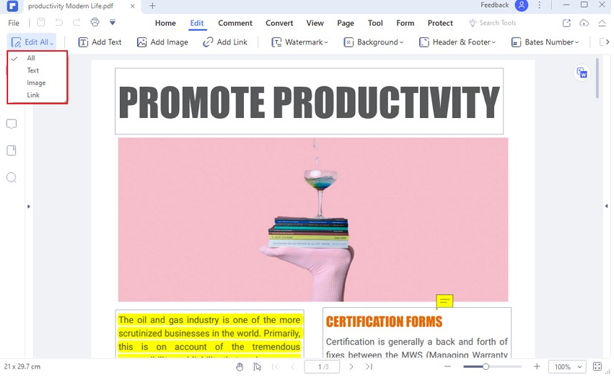614x378 pixels.
Task: Click the share icon at top right
Action: [x=566, y=23]
